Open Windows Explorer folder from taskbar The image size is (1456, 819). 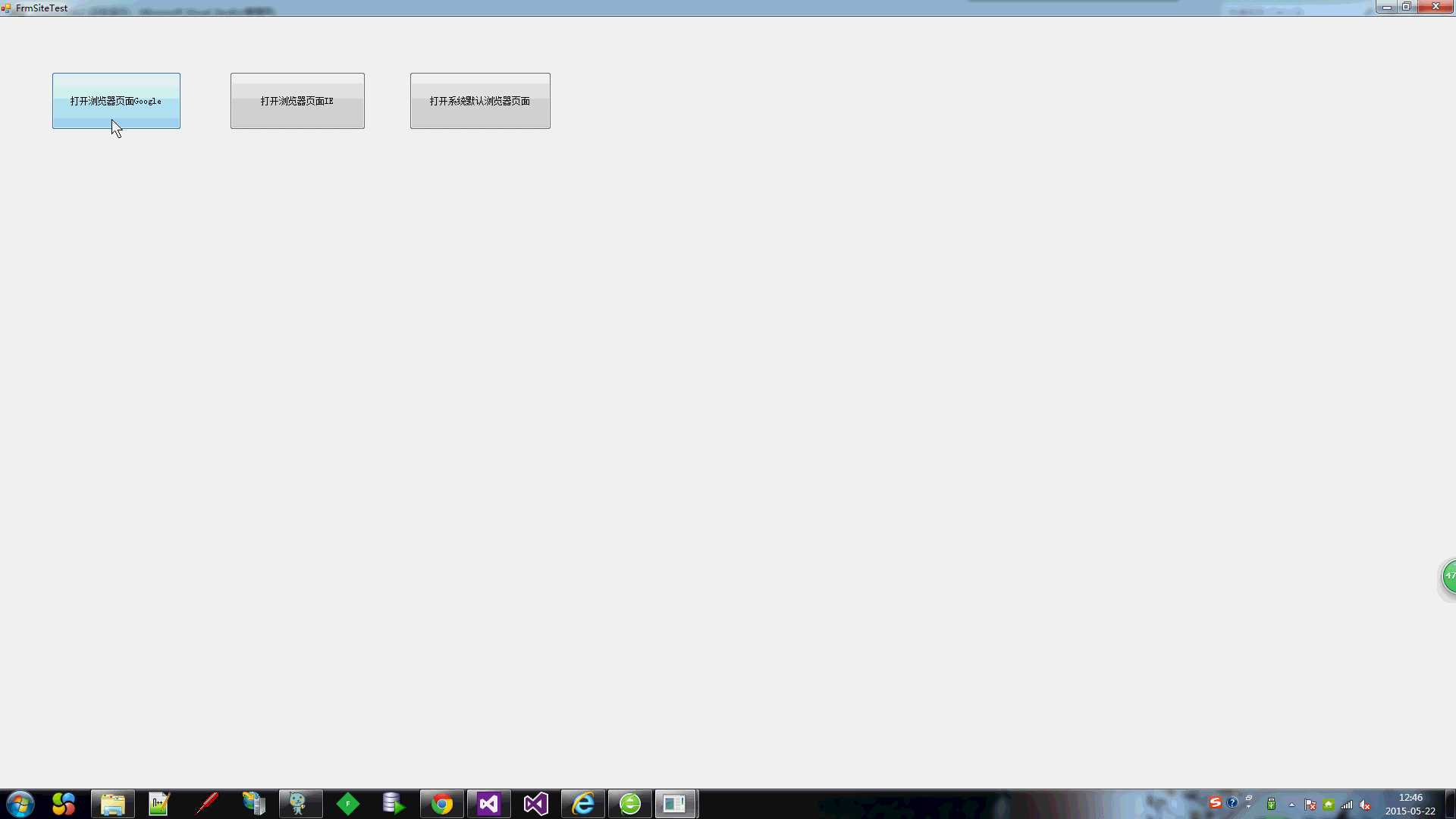pyautogui.click(x=113, y=804)
